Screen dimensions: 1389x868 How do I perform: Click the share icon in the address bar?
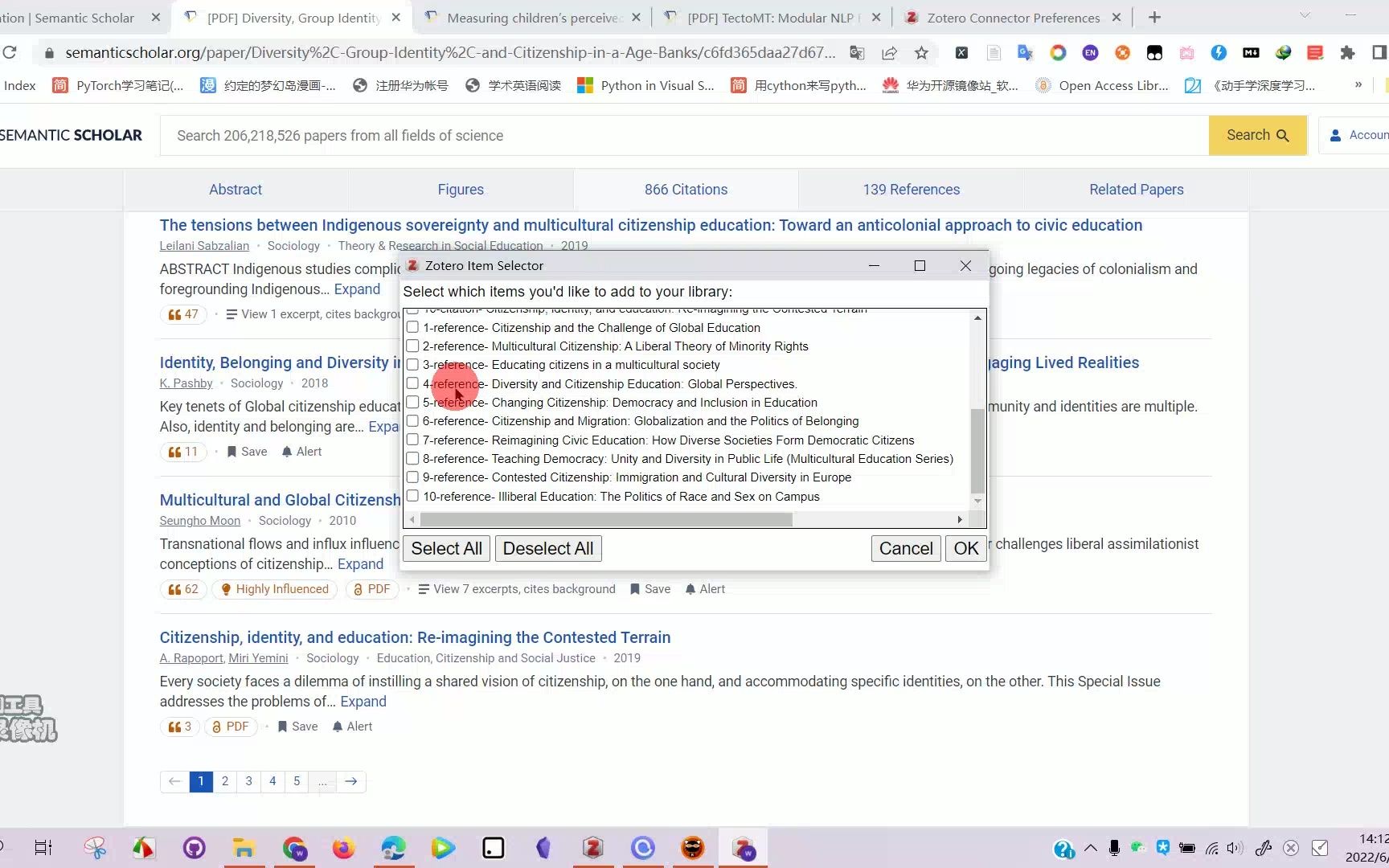pyautogui.click(x=889, y=53)
